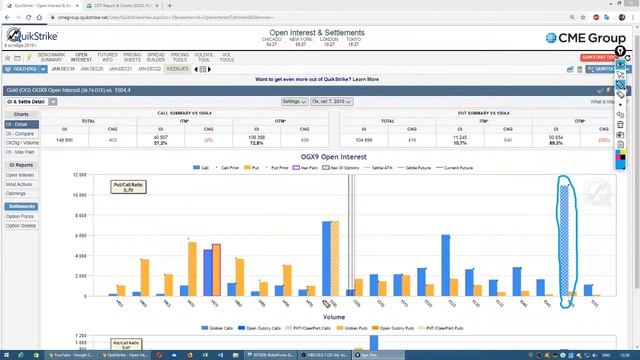Open the Vol2Vol Tool menu
Screen dimensions: 640x360
pos(204,58)
